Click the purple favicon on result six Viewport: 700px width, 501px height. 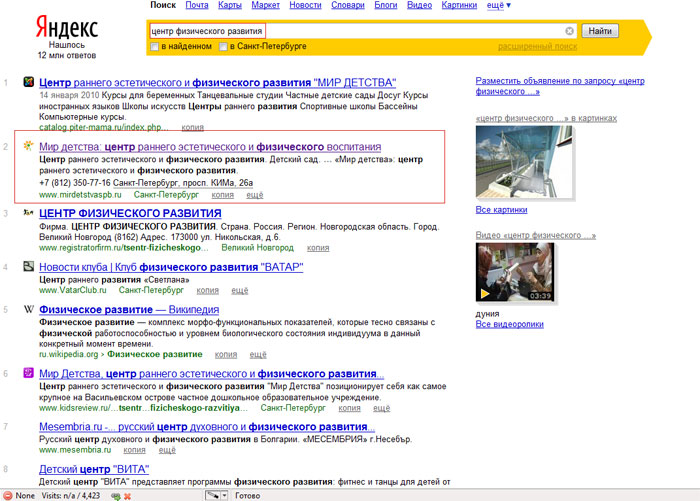click(30, 374)
